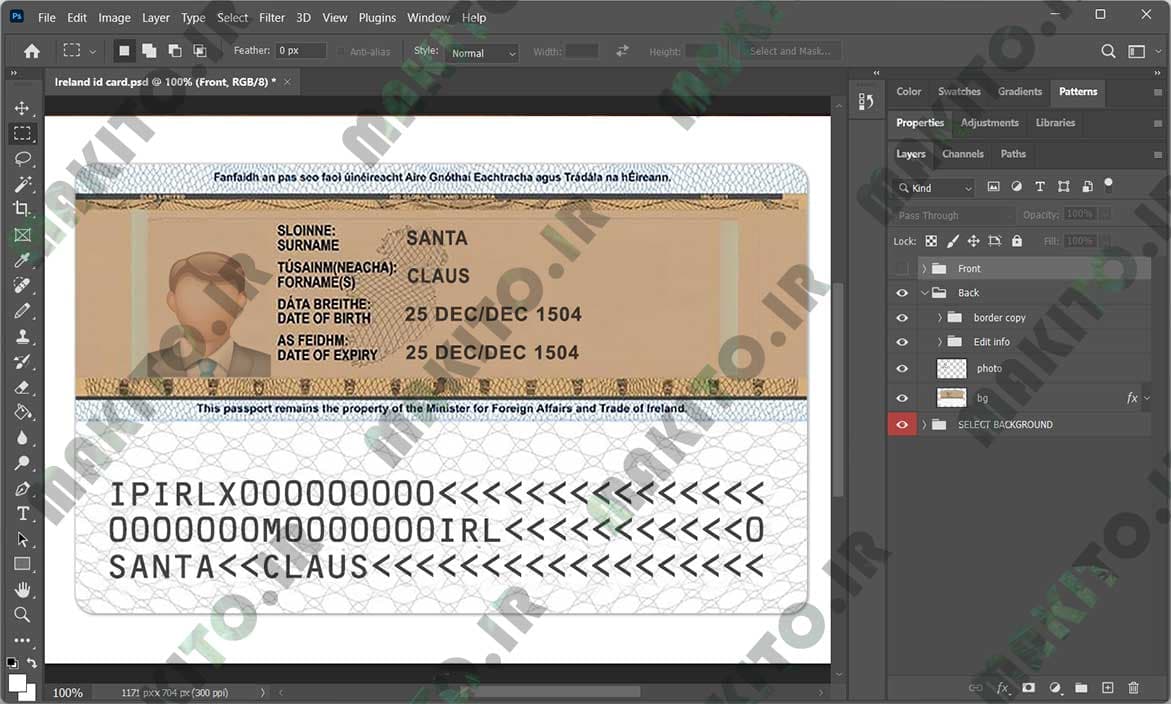Screen dimensions: 1171x704
Task: Expand the border copy group
Action: tap(940, 317)
